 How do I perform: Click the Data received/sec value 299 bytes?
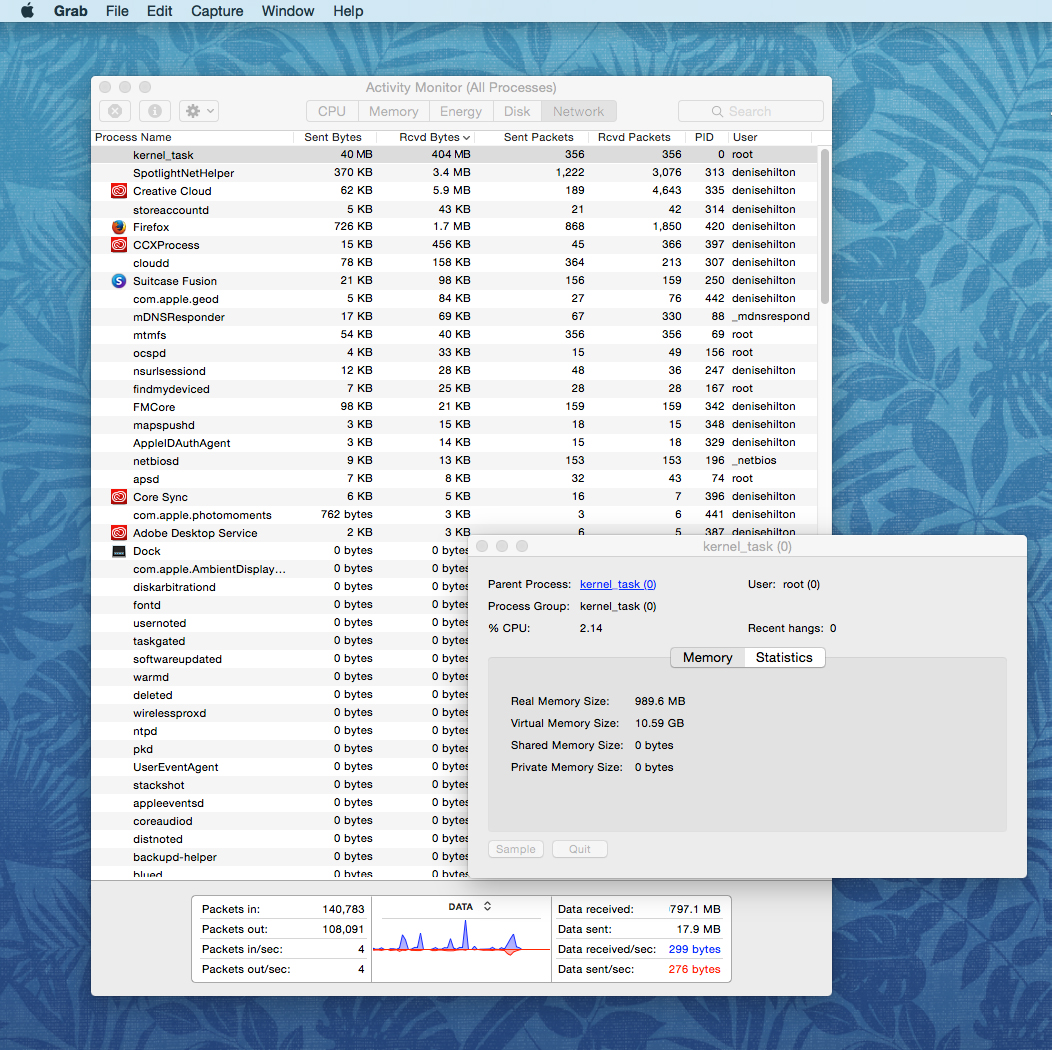[694, 949]
